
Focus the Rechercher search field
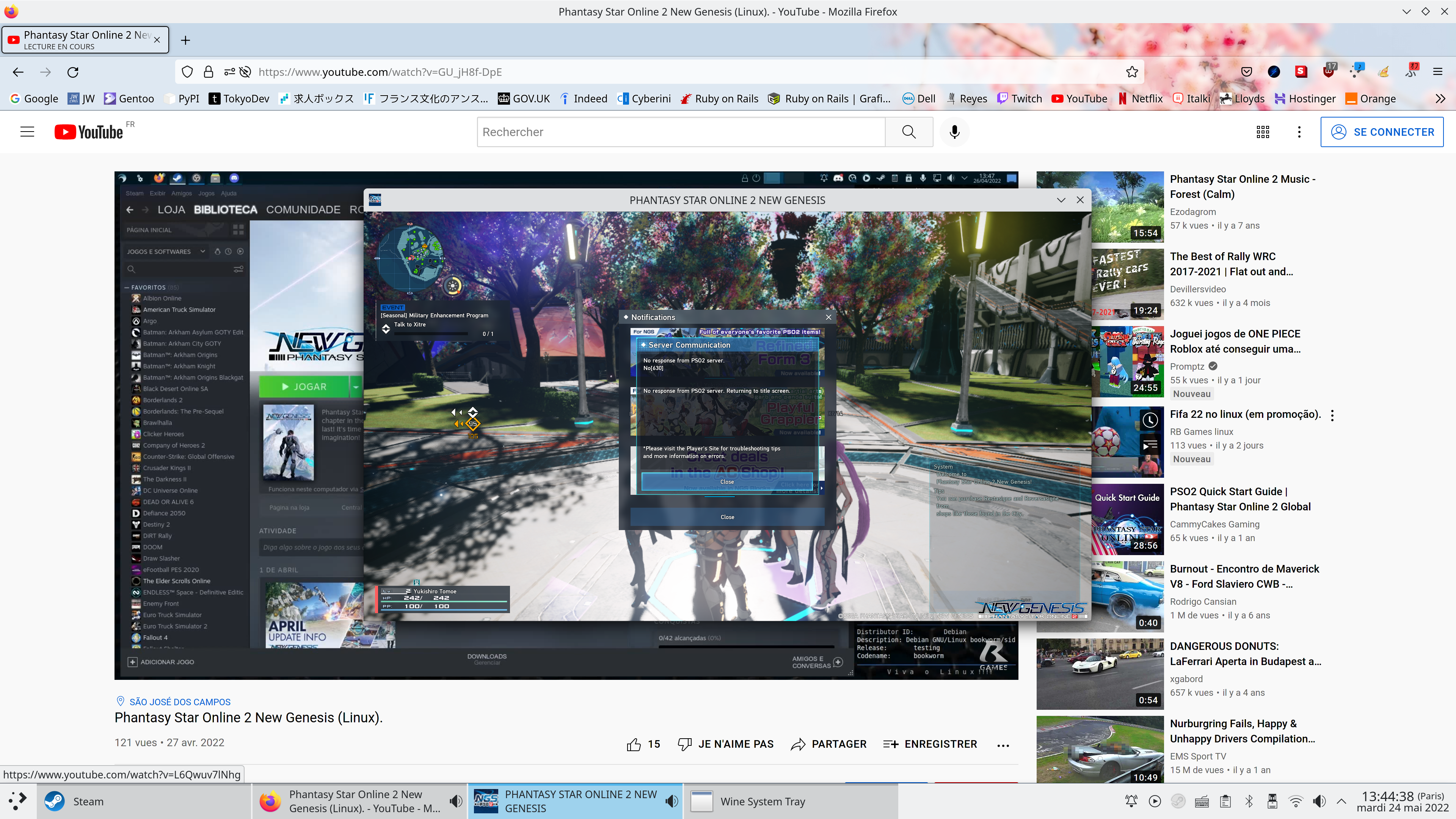tap(681, 132)
